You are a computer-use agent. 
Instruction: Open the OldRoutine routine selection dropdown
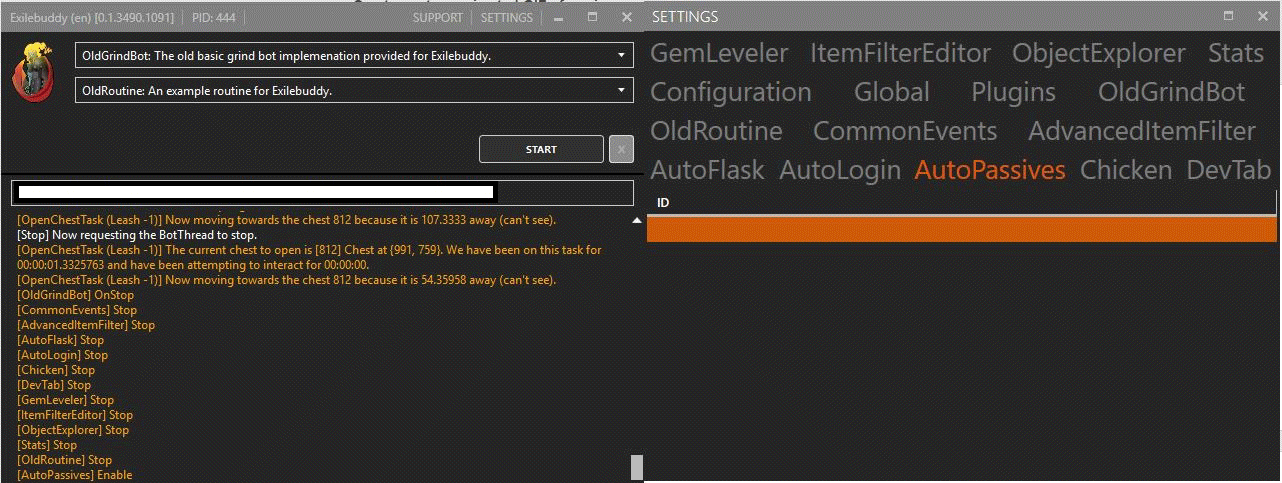tap(354, 91)
